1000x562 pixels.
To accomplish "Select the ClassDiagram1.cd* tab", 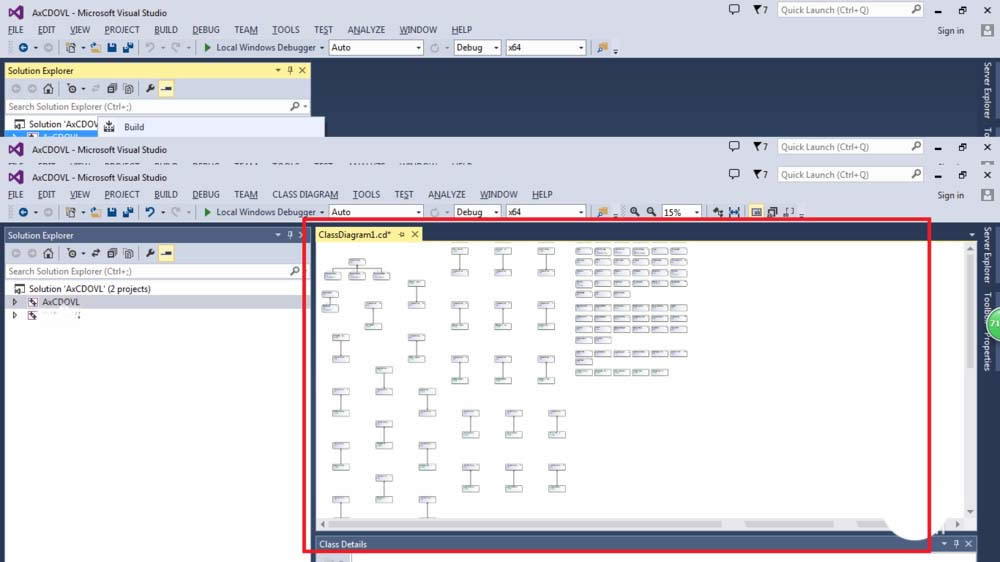I will coord(355,235).
